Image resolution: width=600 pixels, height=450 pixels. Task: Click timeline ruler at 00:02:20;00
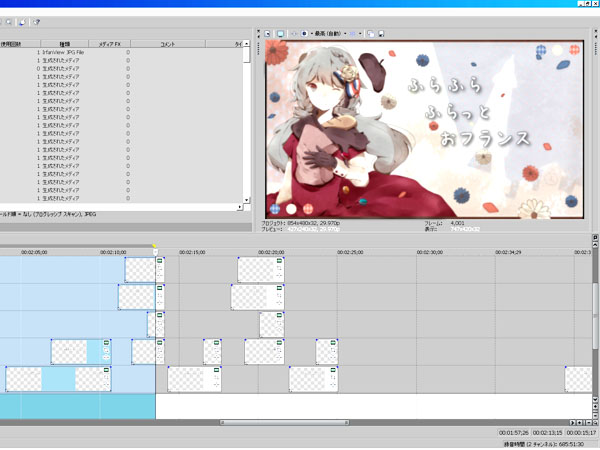pyautogui.click(x=271, y=252)
